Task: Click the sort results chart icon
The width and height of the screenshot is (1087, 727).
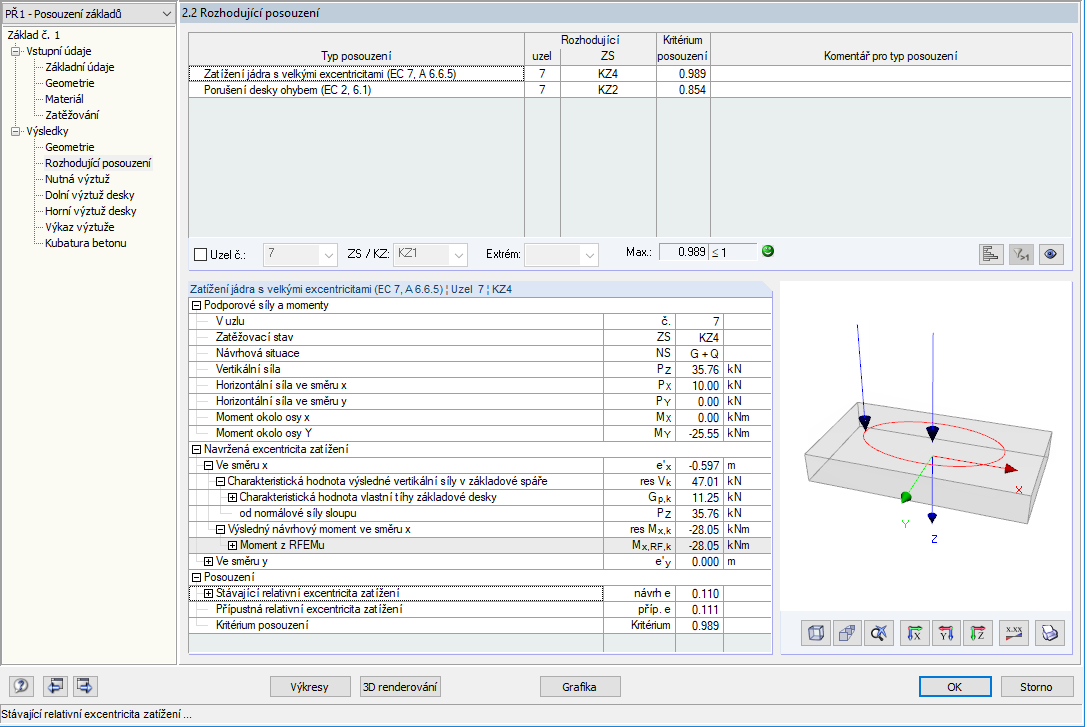Action: 991,254
